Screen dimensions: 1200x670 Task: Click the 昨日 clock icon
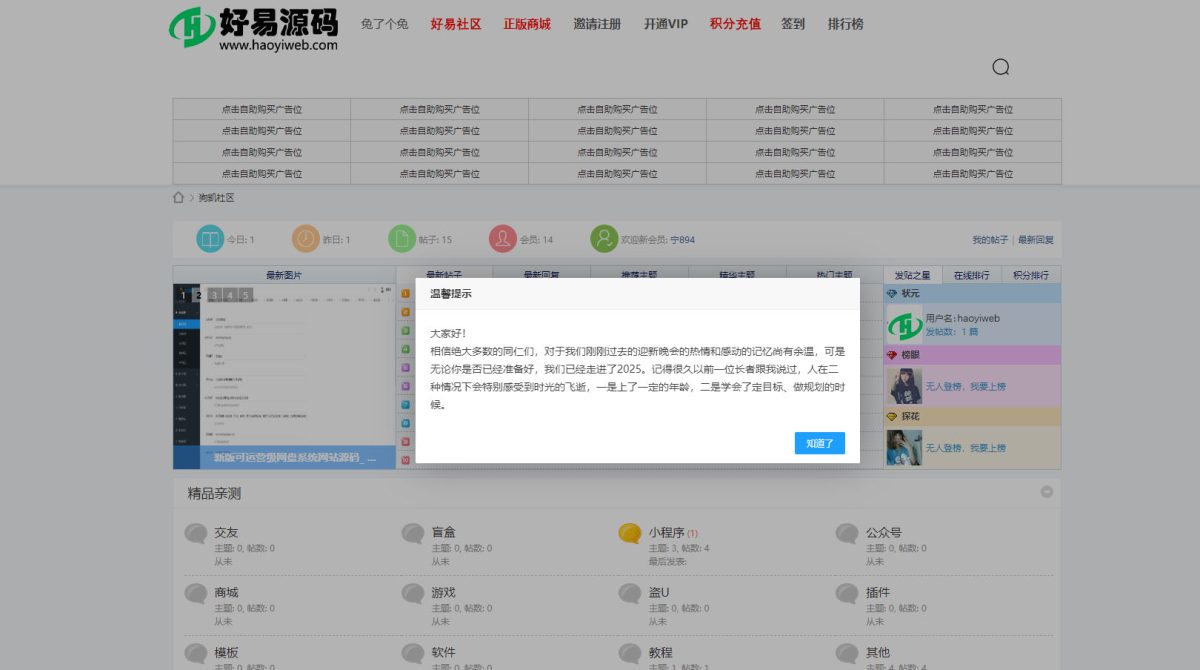point(305,239)
